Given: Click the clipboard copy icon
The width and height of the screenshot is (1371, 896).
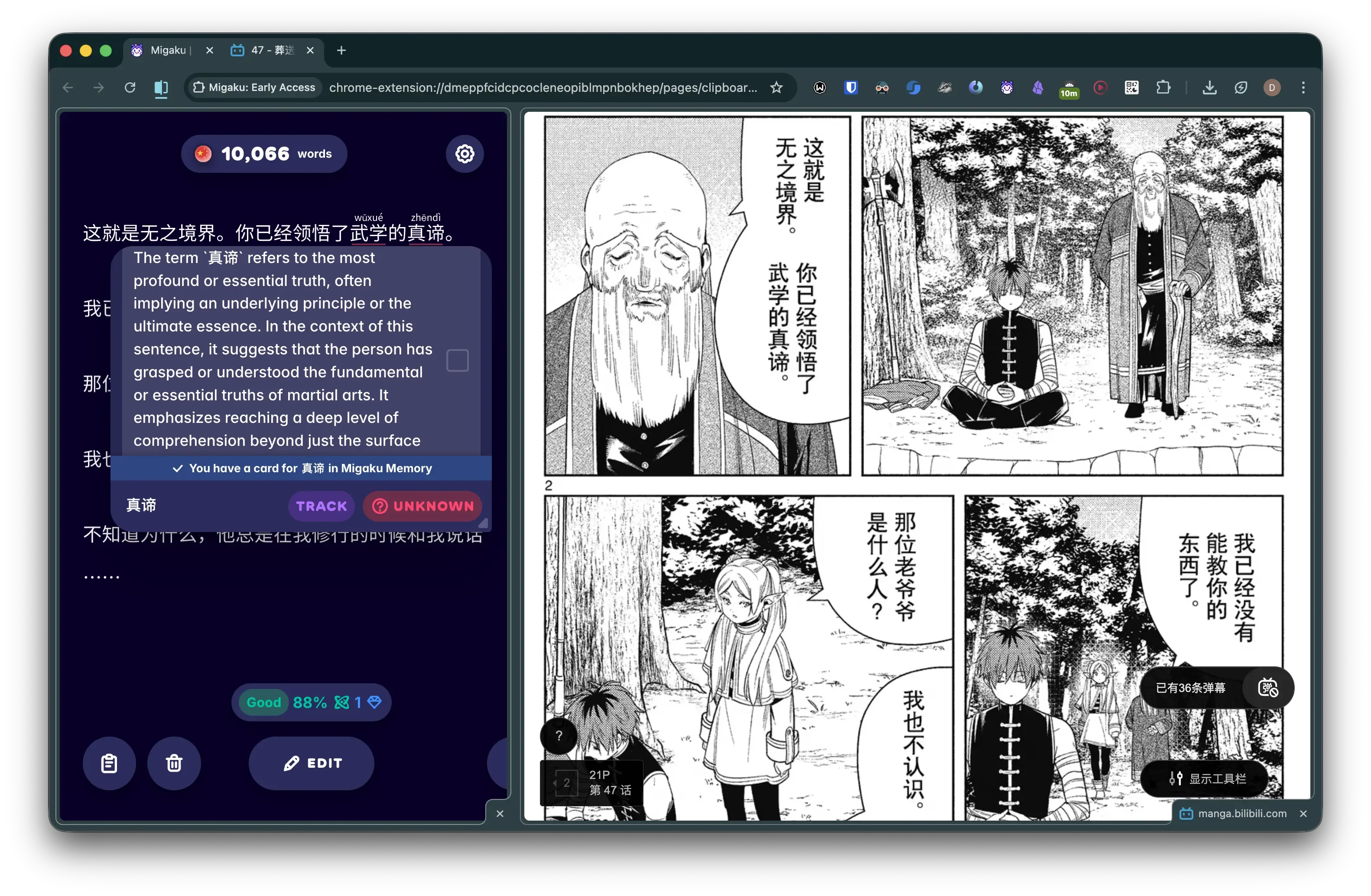Looking at the screenshot, I should point(109,763).
